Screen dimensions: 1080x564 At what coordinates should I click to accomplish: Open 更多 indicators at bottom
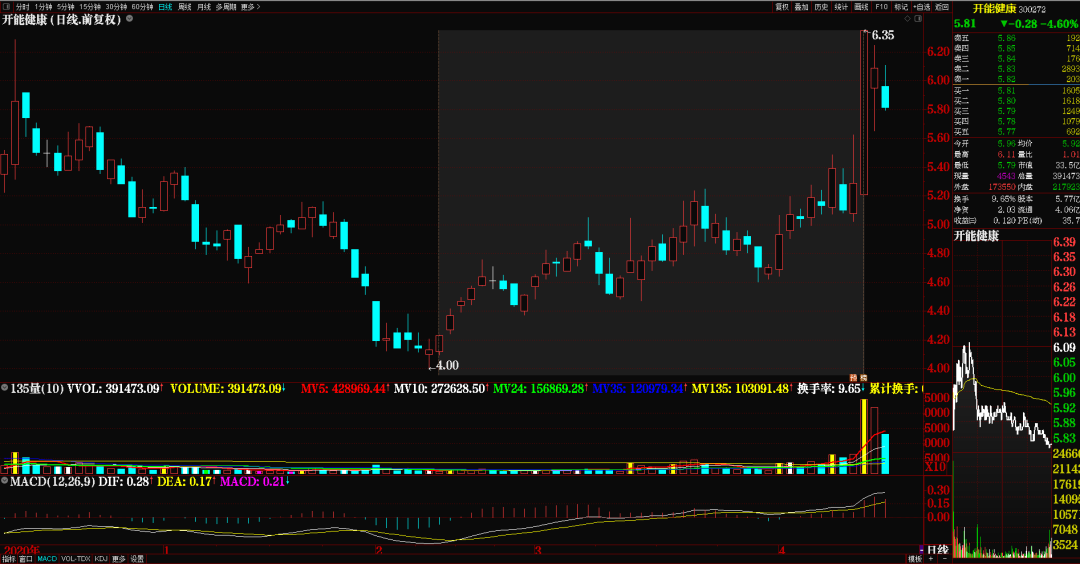[x=118, y=559]
